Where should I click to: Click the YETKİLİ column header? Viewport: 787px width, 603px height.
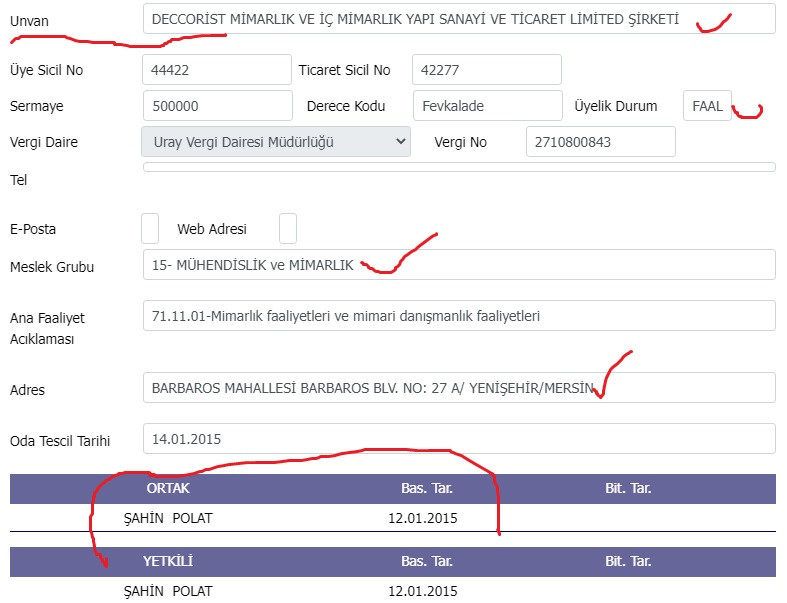[x=168, y=561]
